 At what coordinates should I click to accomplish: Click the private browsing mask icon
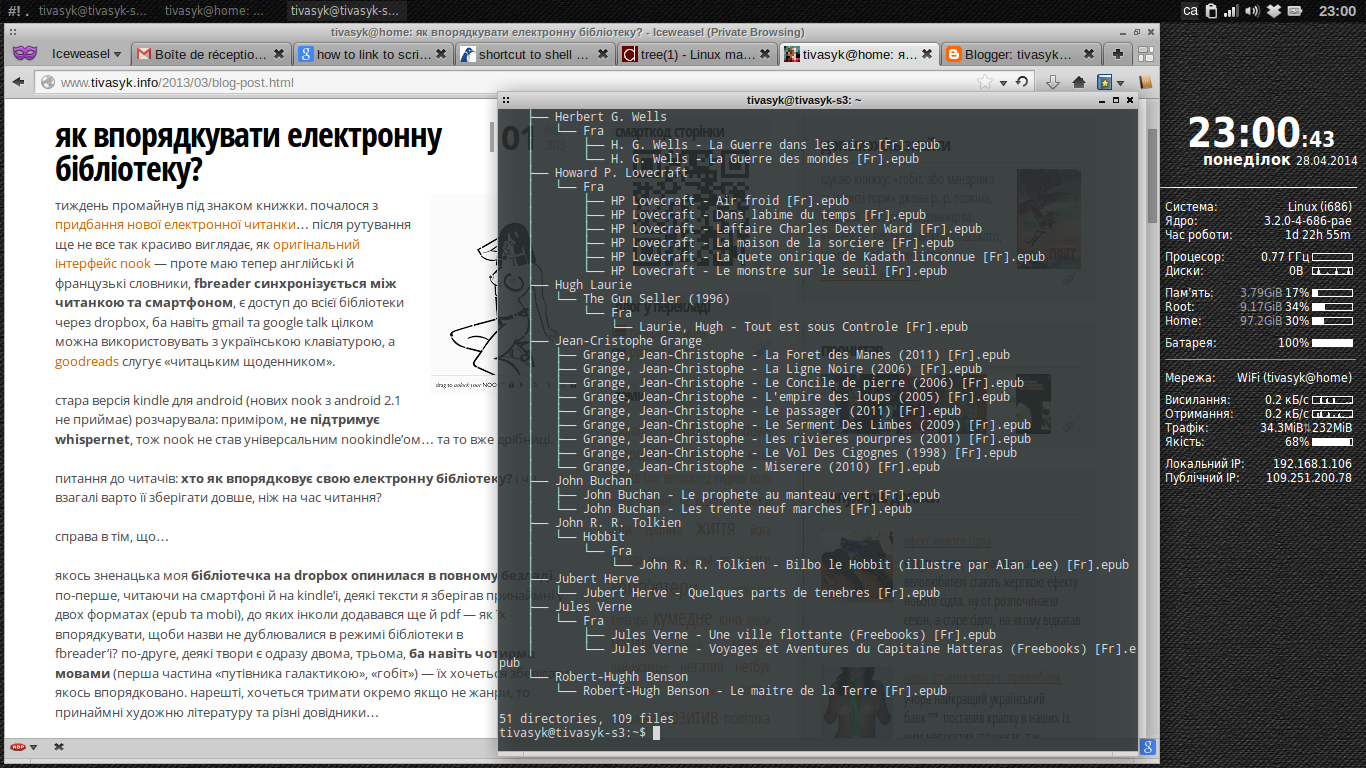[24, 54]
